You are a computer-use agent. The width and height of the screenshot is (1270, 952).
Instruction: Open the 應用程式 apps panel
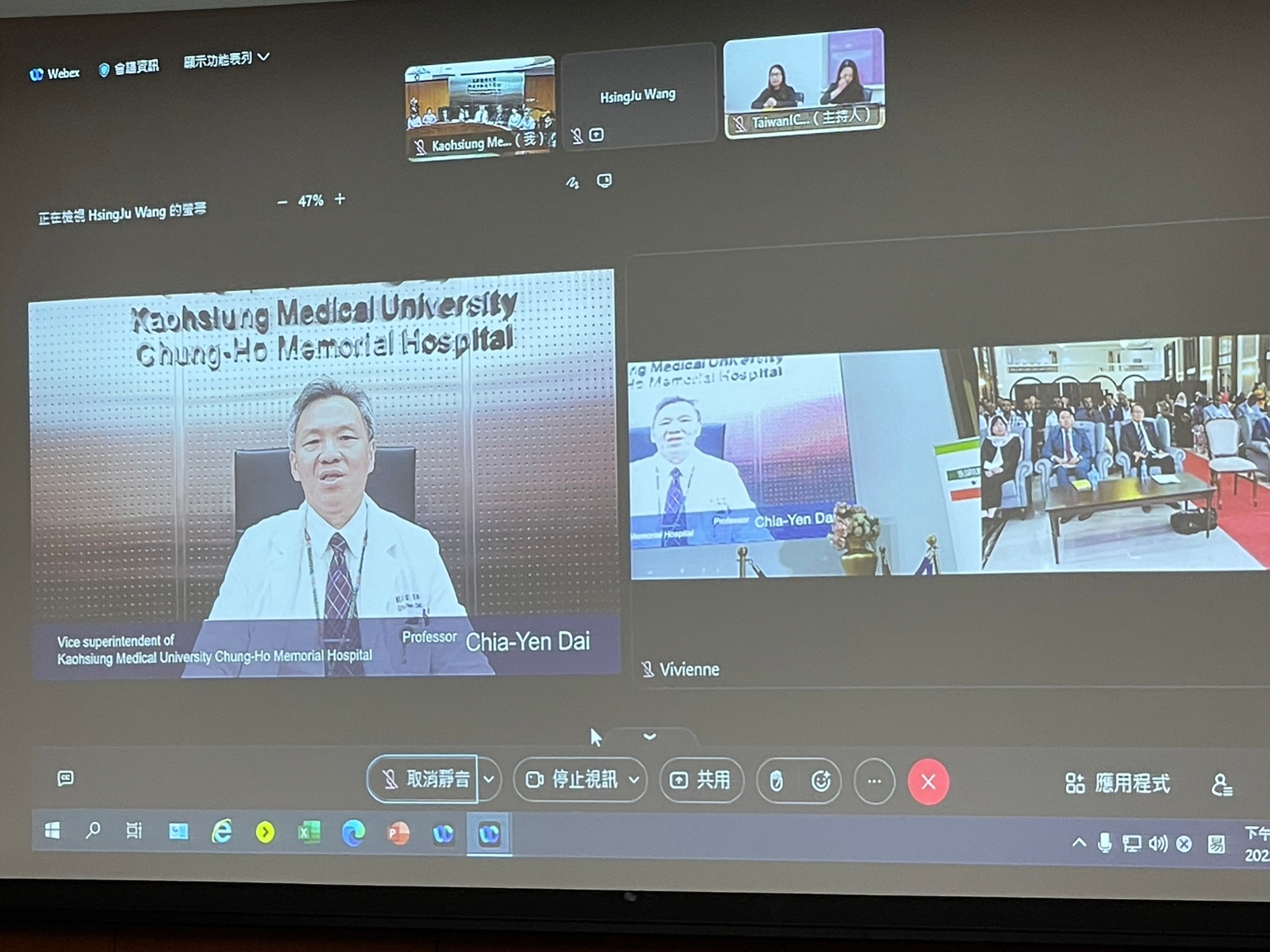[x=1117, y=783]
